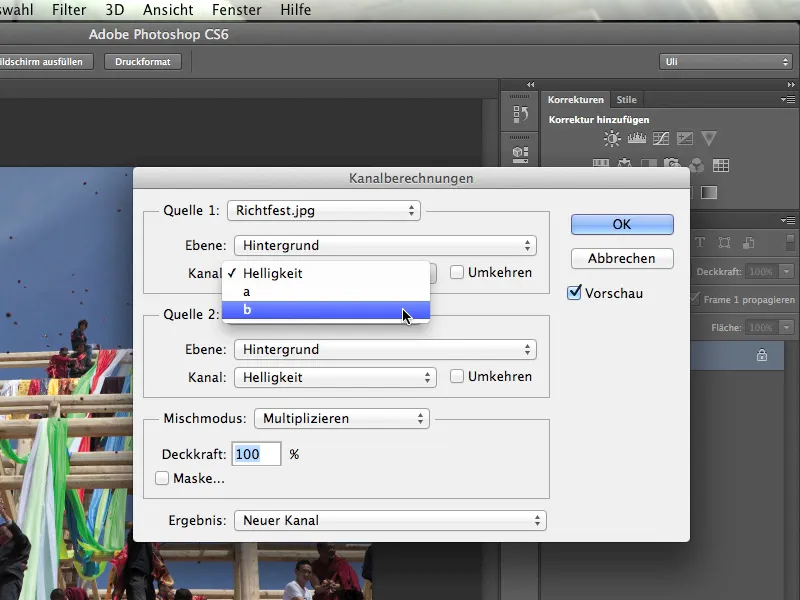The height and width of the screenshot is (600, 800).
Task: Open Quelle 1 Ebene Hintergrund dropdown
Action: pyautogui.click(x=385, y=245)
